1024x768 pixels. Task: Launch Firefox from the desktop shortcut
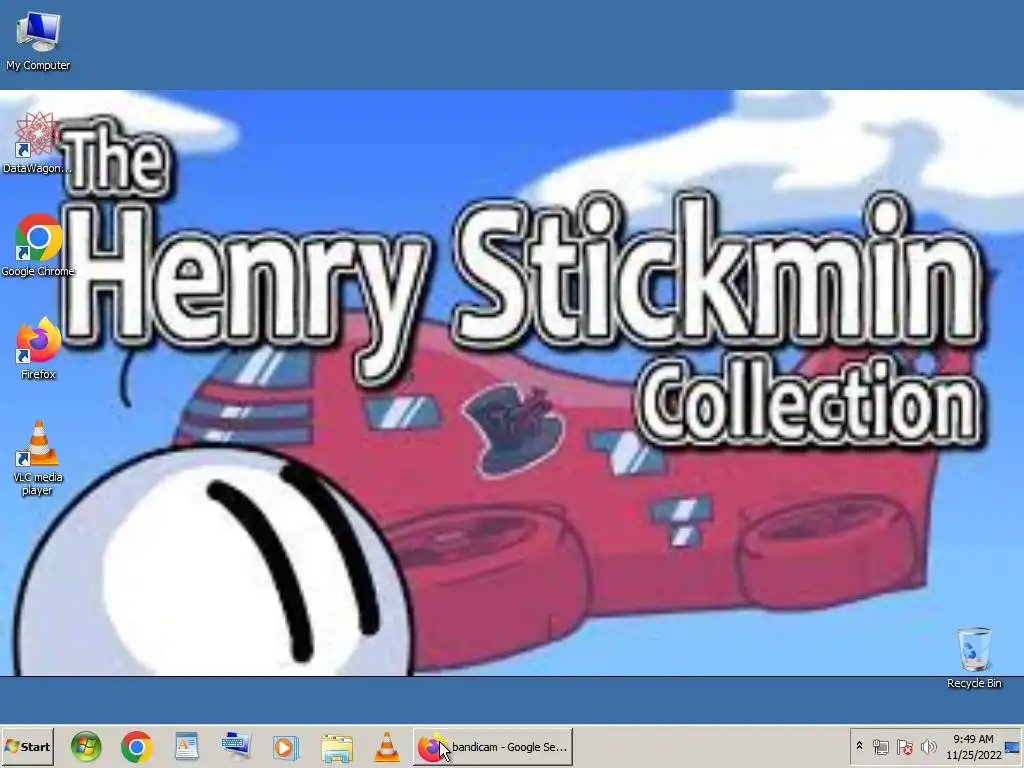38,348
